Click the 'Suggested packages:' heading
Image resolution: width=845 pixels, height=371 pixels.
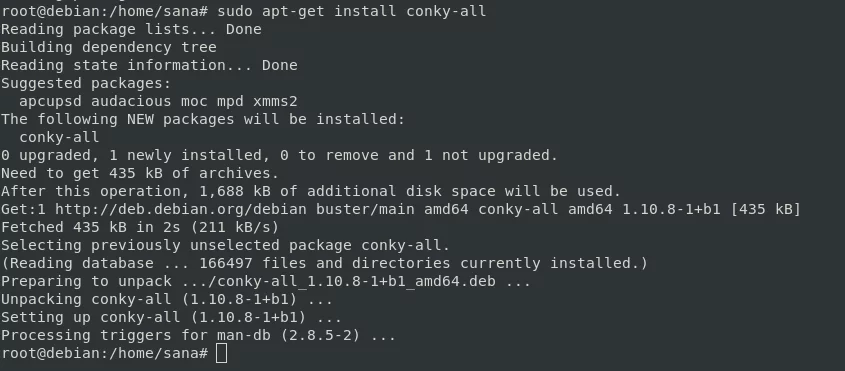[x=86, y=84]
